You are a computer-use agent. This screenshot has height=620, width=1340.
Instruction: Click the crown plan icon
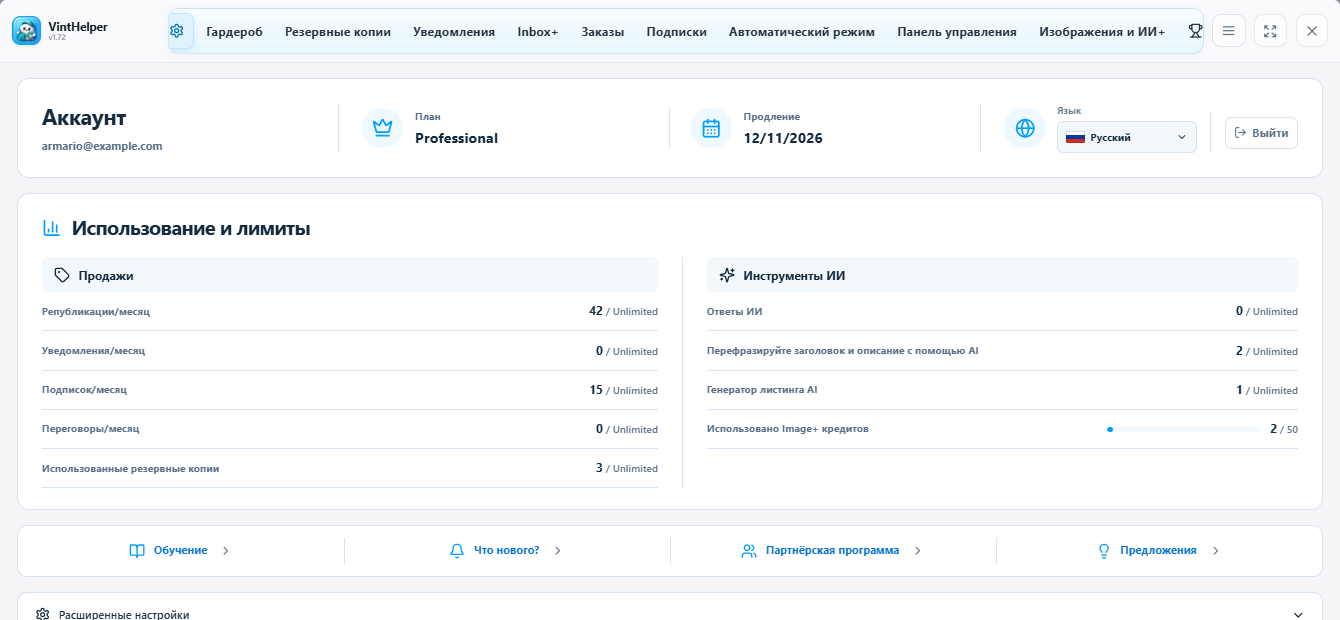382,128
